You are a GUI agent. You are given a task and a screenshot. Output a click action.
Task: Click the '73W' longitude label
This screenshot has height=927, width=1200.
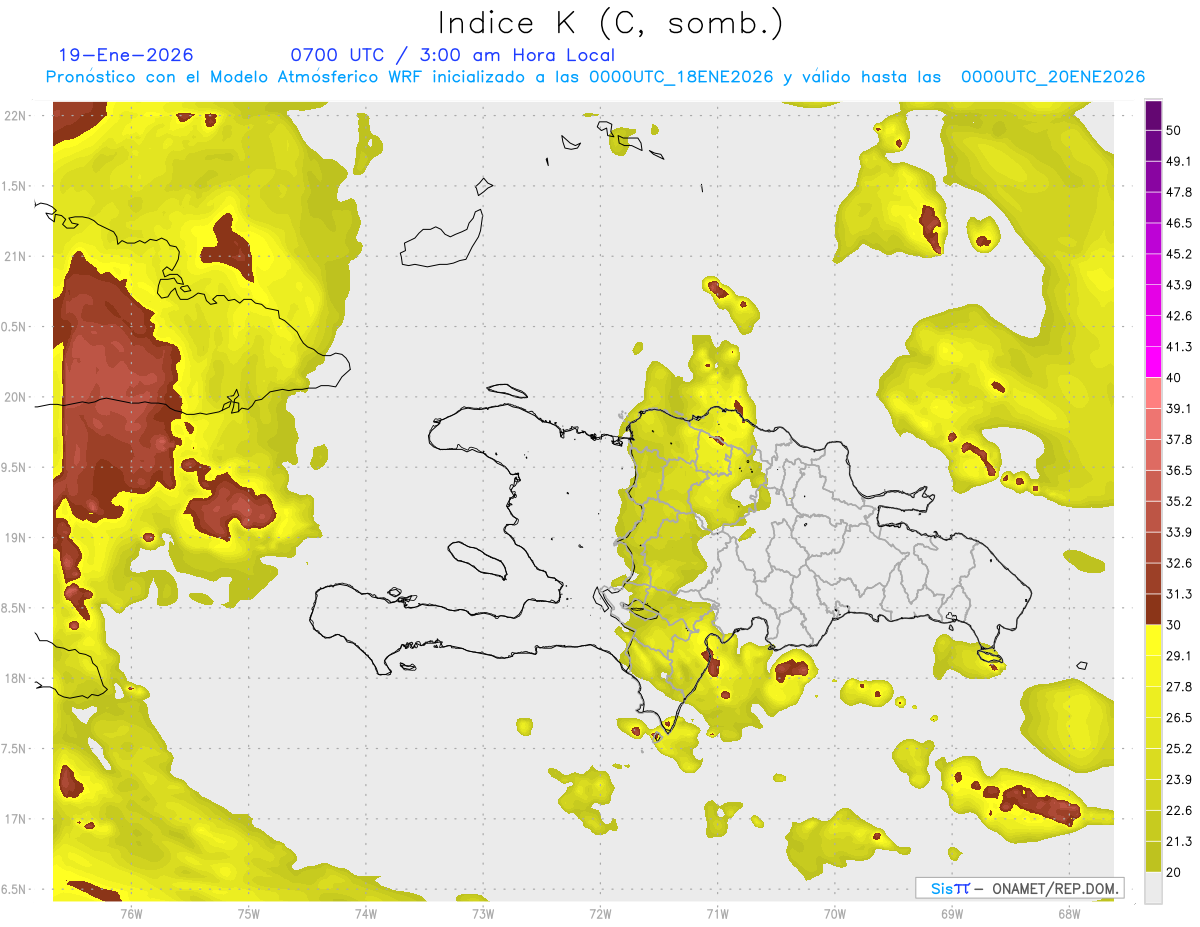[483, 914]
